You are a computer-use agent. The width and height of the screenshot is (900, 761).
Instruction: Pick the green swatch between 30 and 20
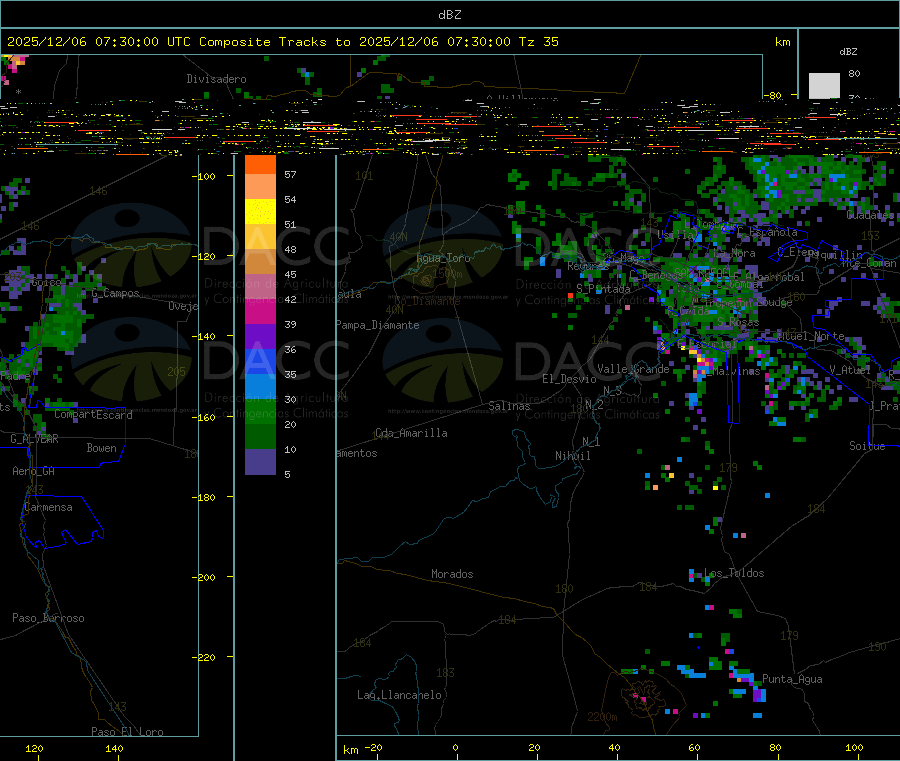(261, 411)
